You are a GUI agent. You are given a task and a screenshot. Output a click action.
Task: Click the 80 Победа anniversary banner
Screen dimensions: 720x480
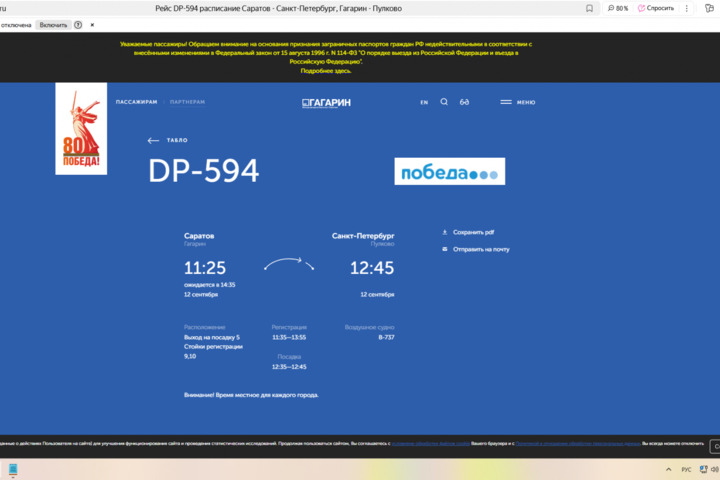click(80, 130)
